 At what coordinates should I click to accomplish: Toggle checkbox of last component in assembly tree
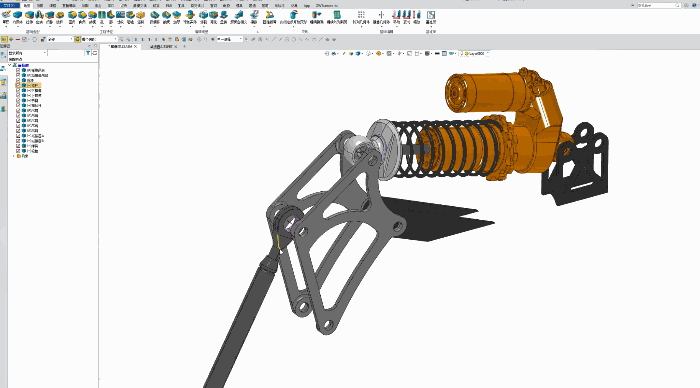click(18, 151)
